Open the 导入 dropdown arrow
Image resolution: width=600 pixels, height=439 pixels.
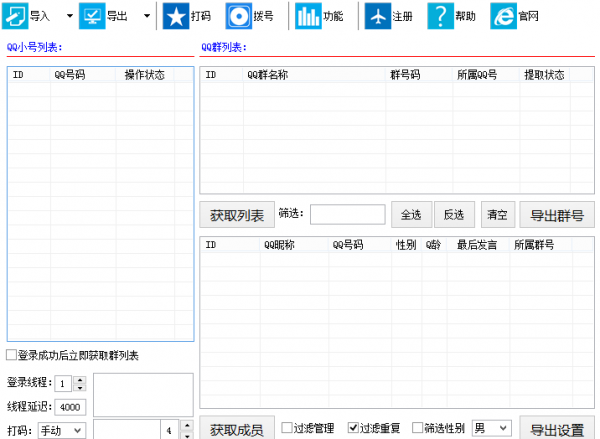tap(70, 16)
